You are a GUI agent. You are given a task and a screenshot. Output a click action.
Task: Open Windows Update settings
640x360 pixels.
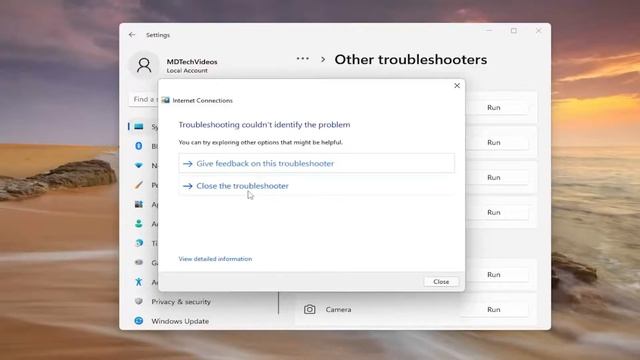pos(180,321)
